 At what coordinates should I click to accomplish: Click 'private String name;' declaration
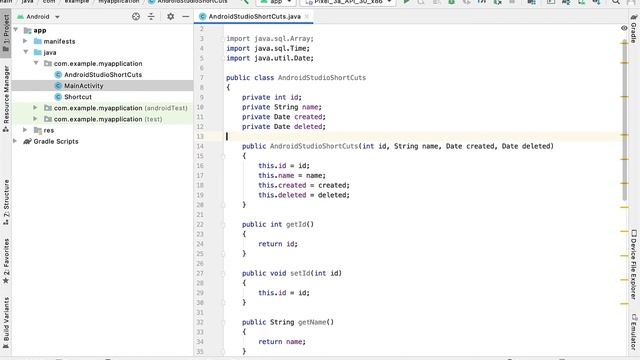tap(282, 107)
